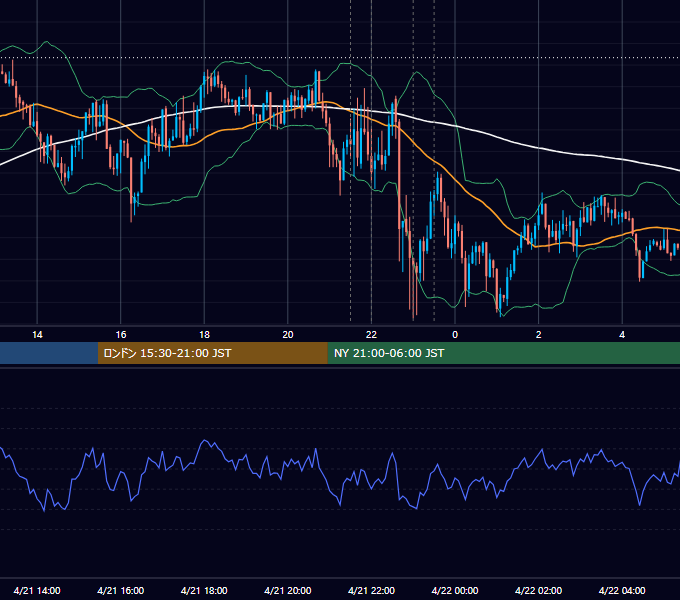
Task: Click the 4/21 16:00 time label
Action: click(121, 590)
